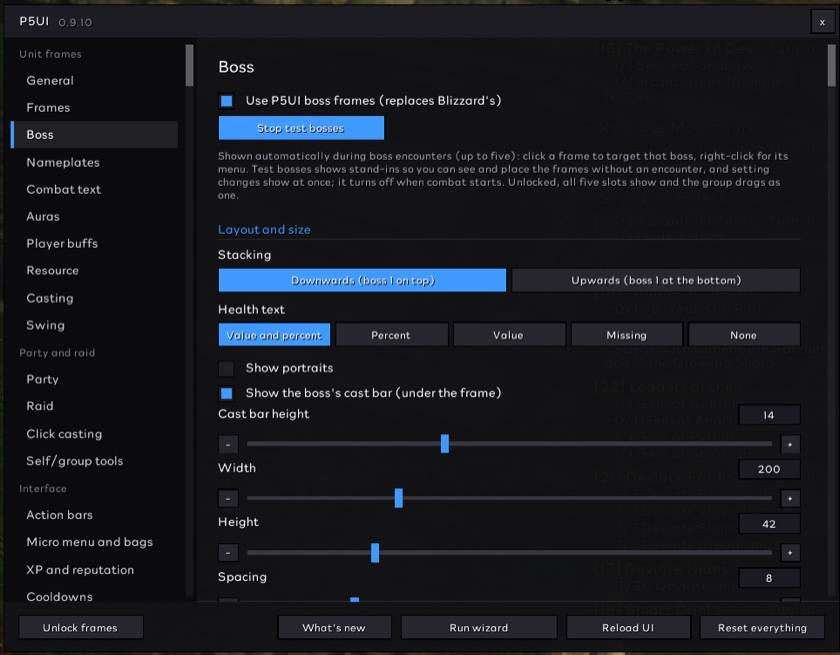This screenshot has width=840, height=655.
Task: Click the Width slider handle
Action: pyautogui.click(x=399, y=498)
